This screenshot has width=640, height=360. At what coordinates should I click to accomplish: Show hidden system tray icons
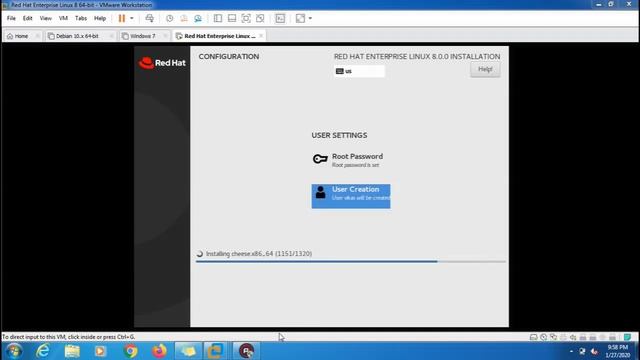pos(571,351)
